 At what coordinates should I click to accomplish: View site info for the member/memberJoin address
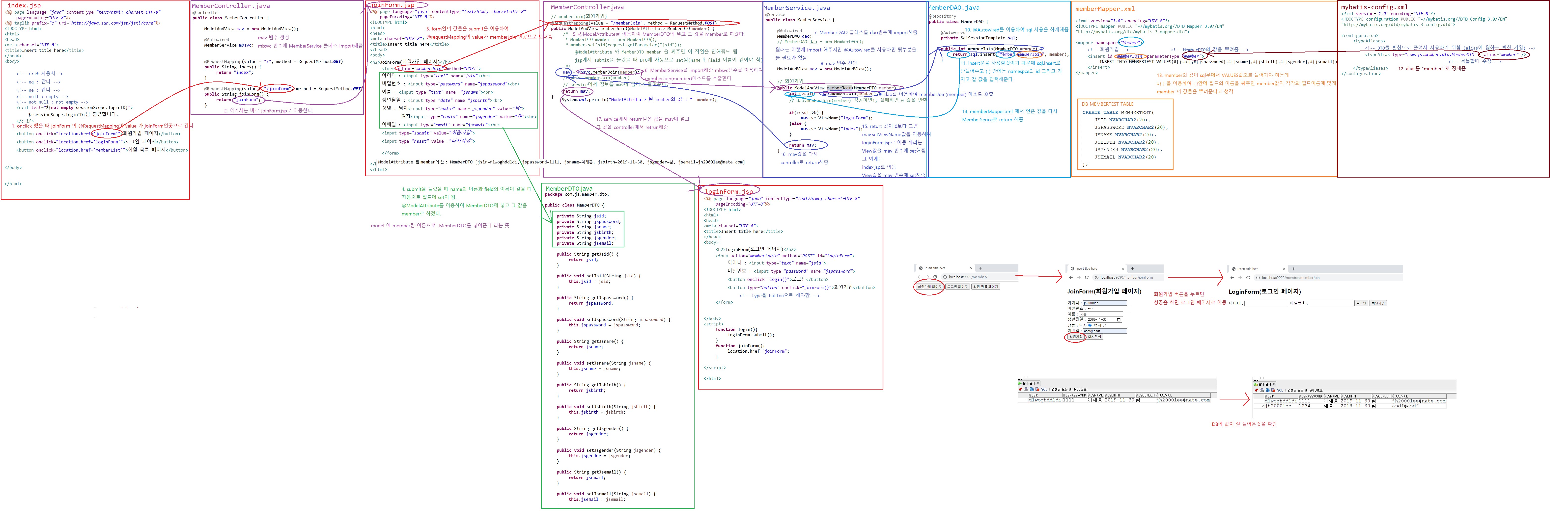1258,278
